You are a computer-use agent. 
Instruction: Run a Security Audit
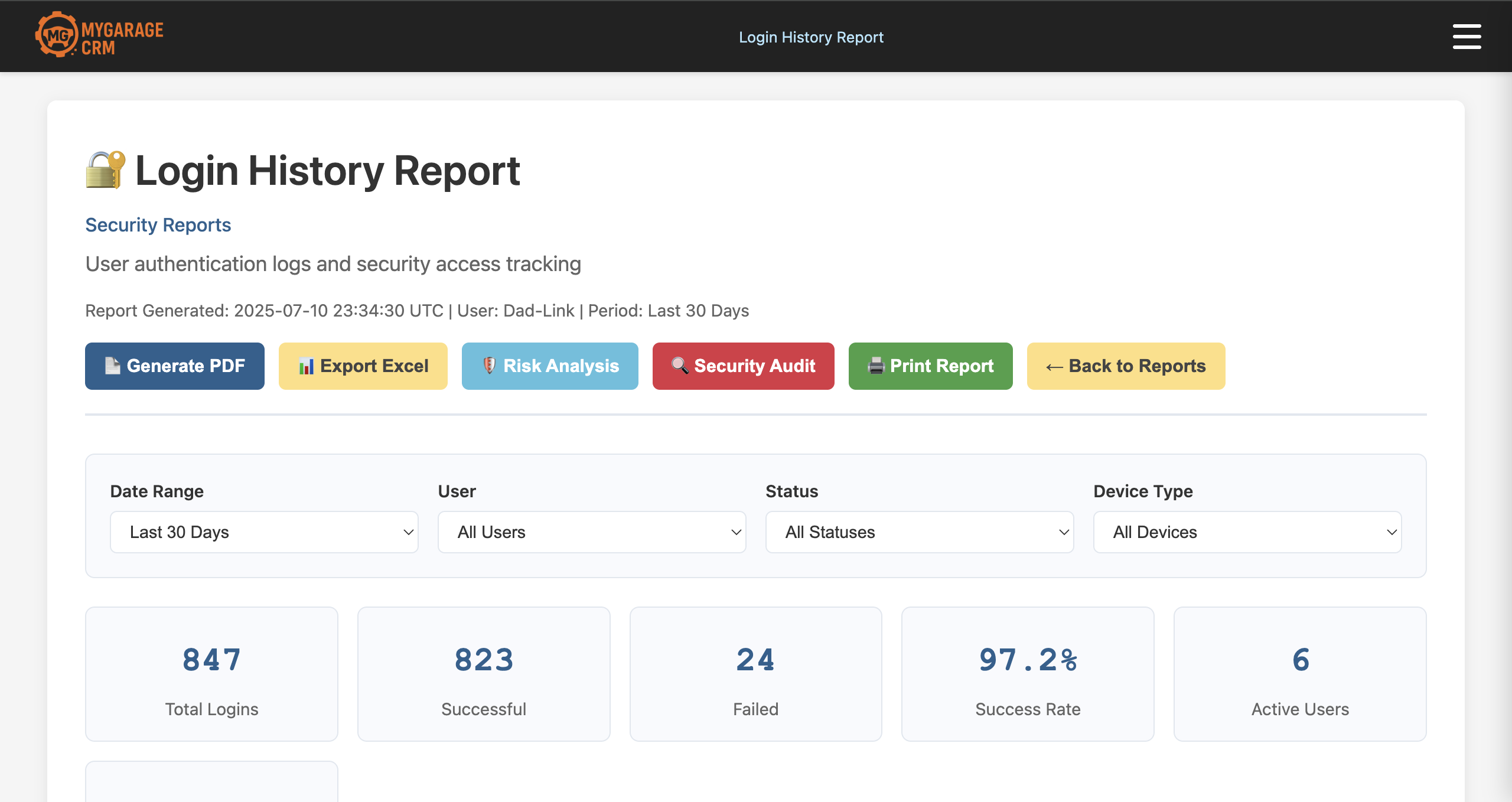[743, 366]
